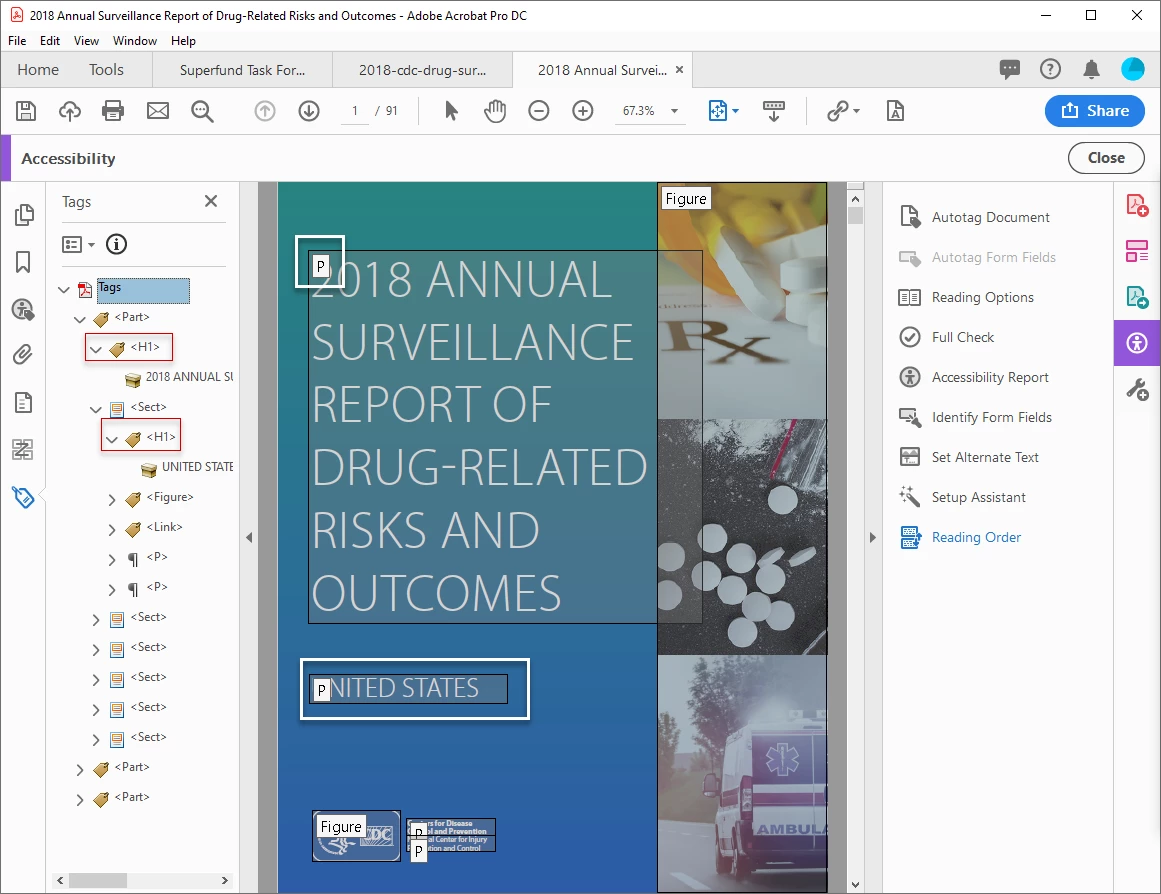1161x894 pixels.
Task: Open Reading Options
Action: [982, 297]
